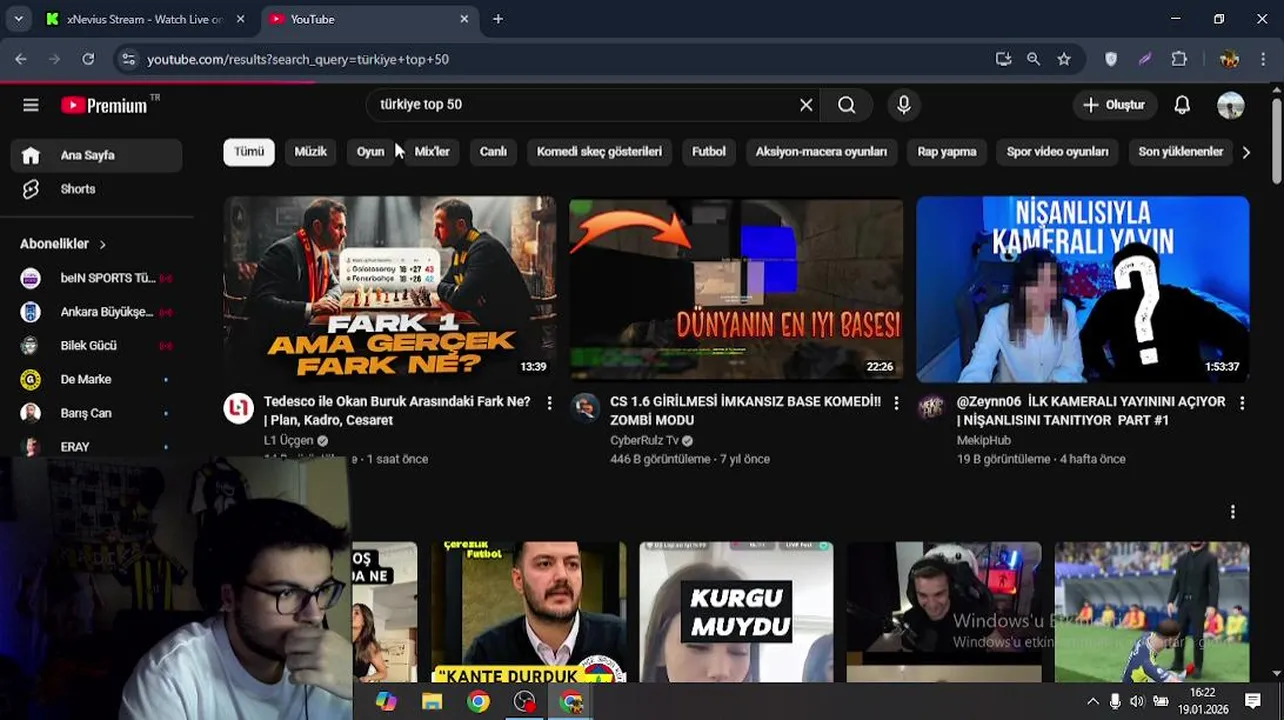Image resolution: width=1284 pixels, height=720 pixels.
Task: Click the microphone icon in system tray
Action: pos(1115,702)
